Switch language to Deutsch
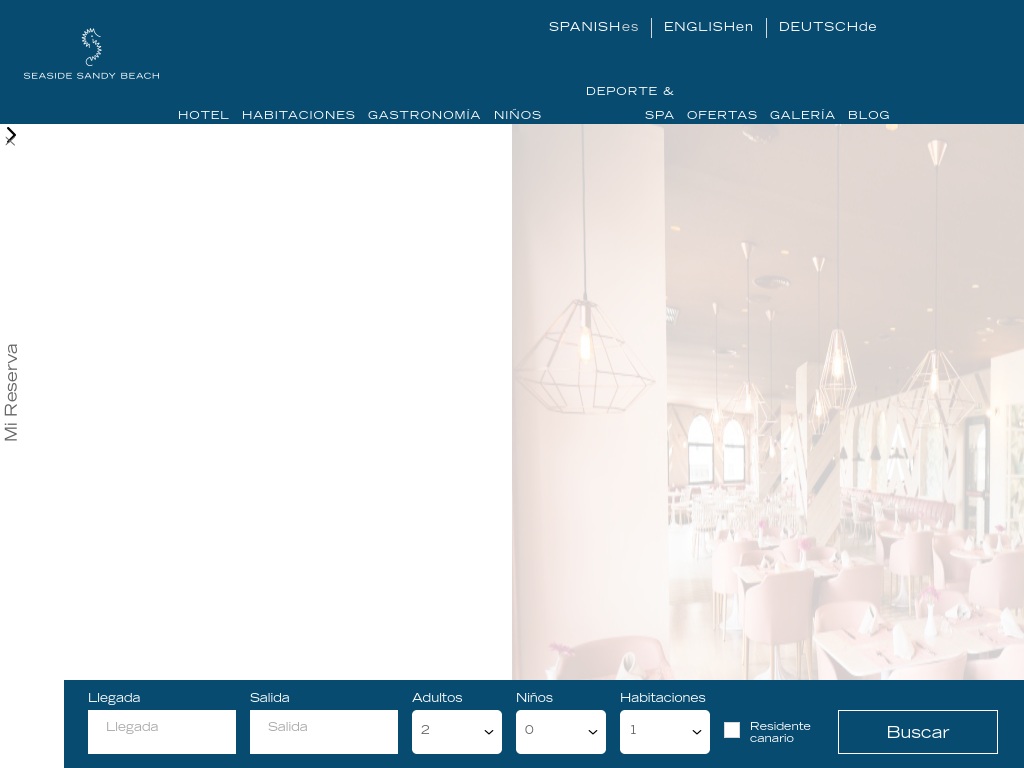 click(827, 27)
